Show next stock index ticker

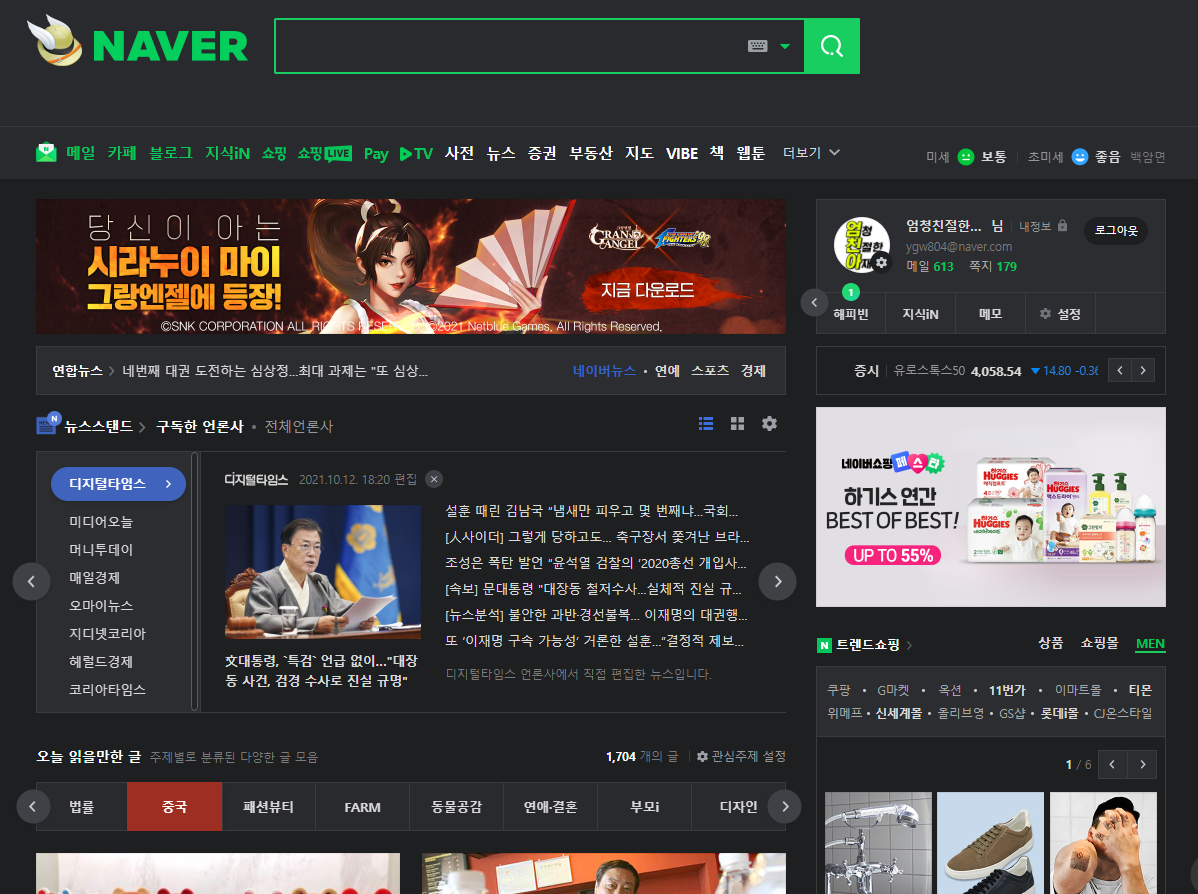point(1143,371)
